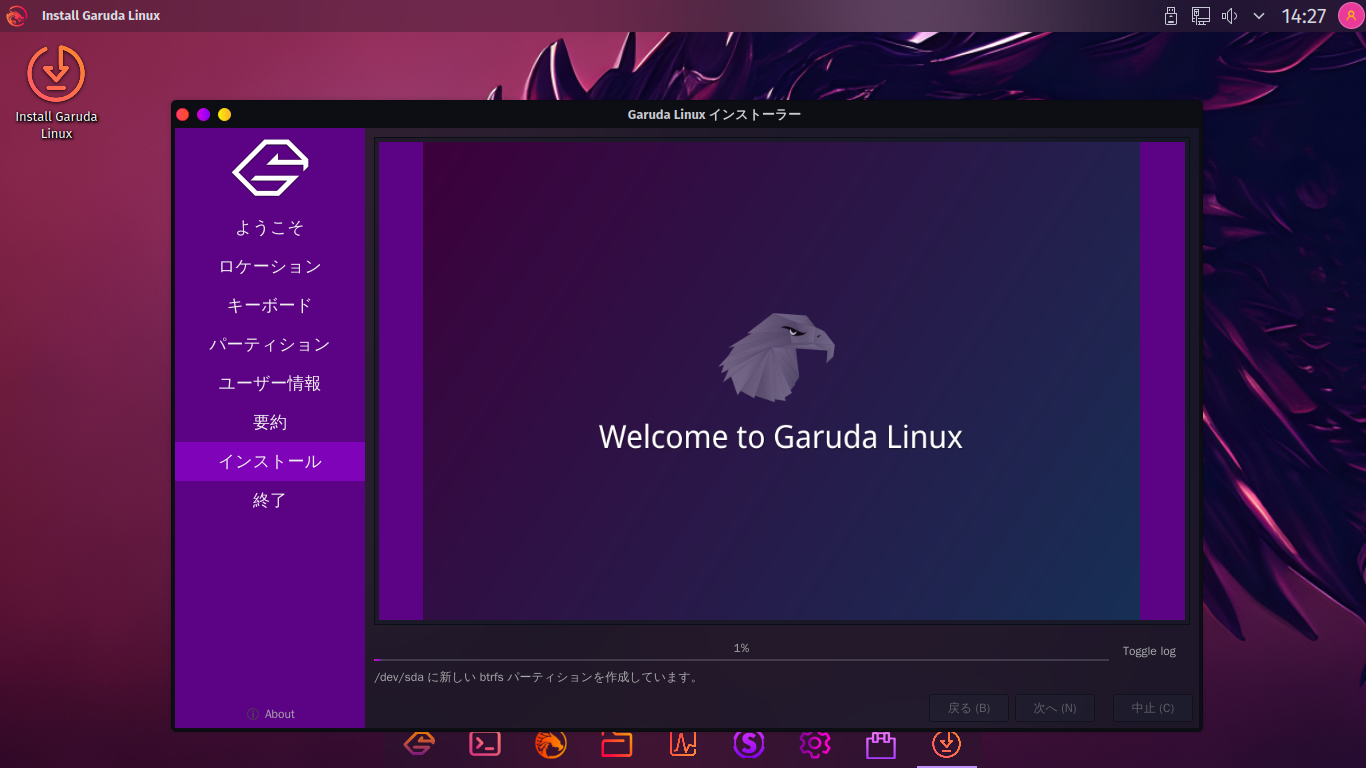Open software store icon in dock
The image size is (1366, 768).
click(x=881, y=744)
